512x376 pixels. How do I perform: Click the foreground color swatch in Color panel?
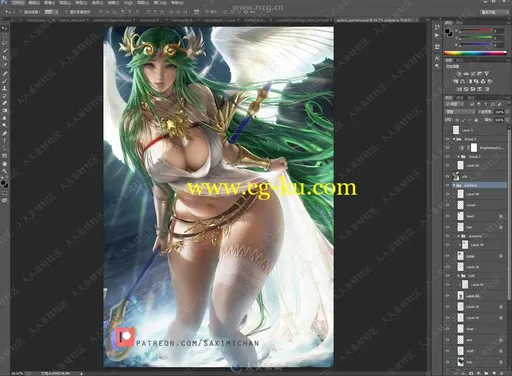coord(448,31)
